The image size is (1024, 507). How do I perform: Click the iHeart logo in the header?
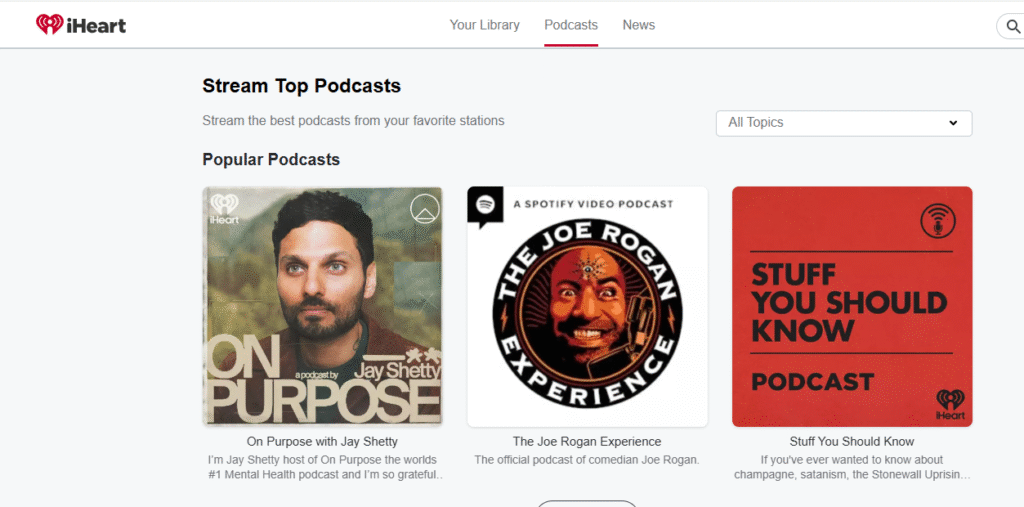click(81, 25)
